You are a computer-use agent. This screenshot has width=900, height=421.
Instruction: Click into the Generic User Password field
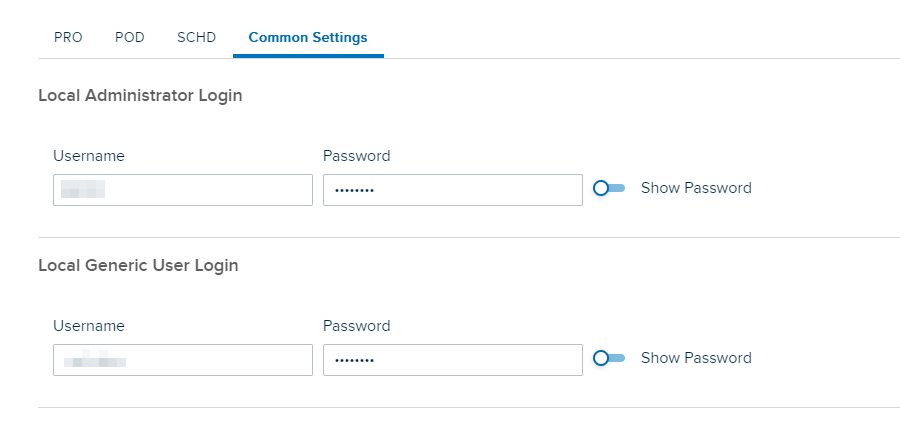click(452, 360)
